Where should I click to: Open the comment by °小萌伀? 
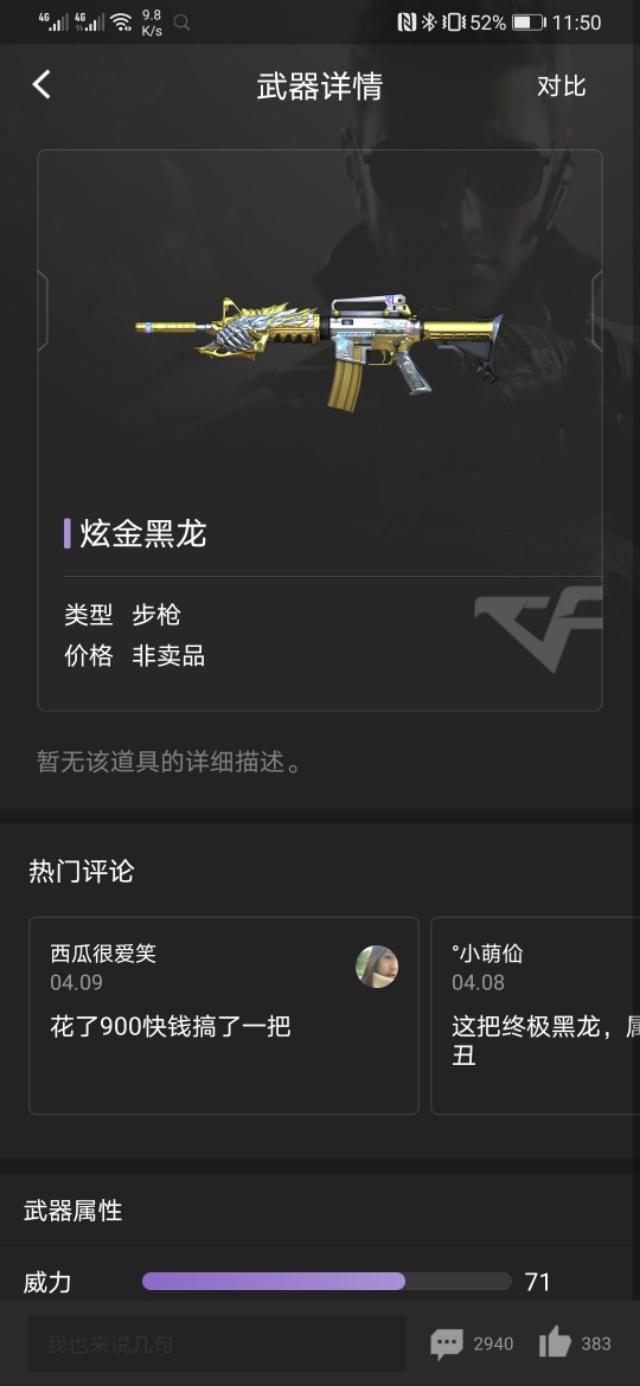(x=535, y=1015)
